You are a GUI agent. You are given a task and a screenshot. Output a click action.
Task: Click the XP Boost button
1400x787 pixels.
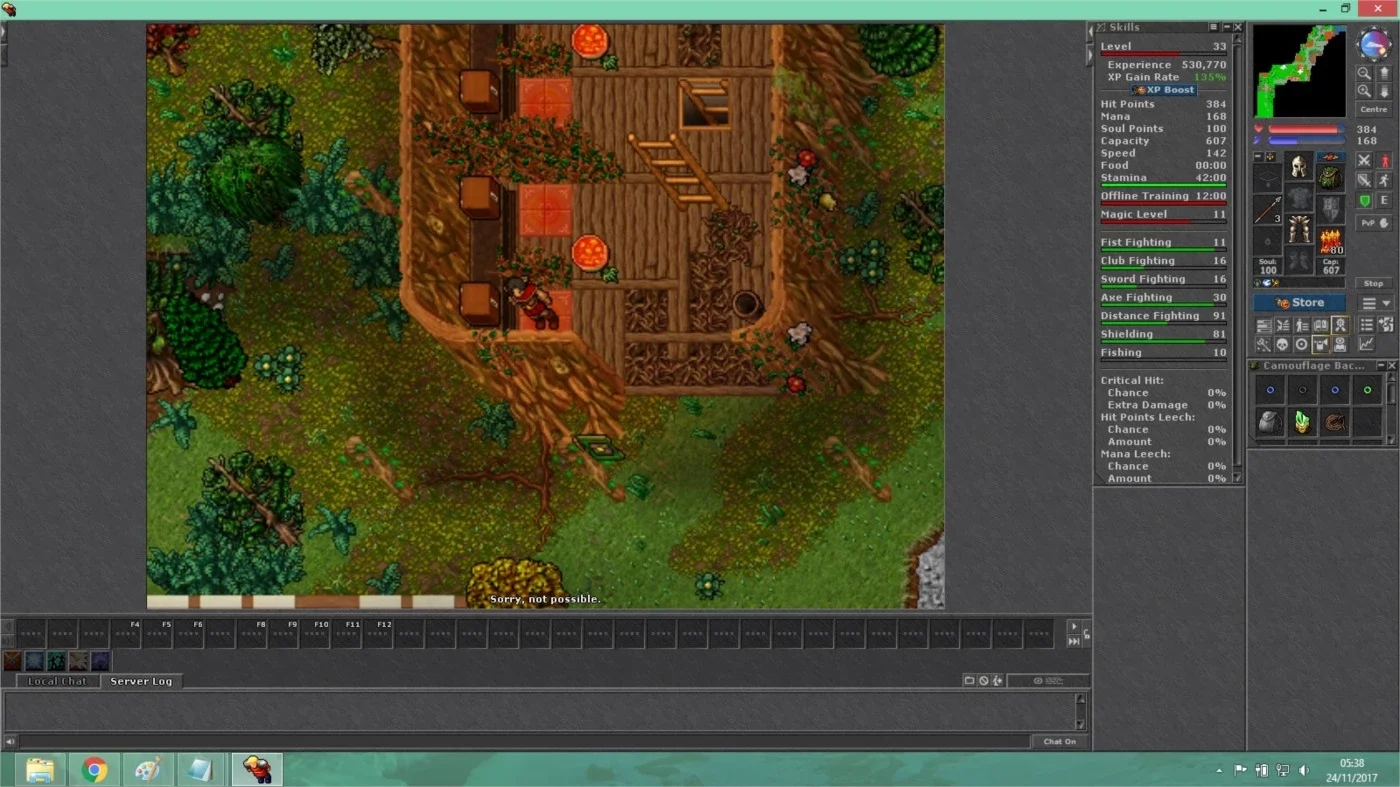point(1164,89)
